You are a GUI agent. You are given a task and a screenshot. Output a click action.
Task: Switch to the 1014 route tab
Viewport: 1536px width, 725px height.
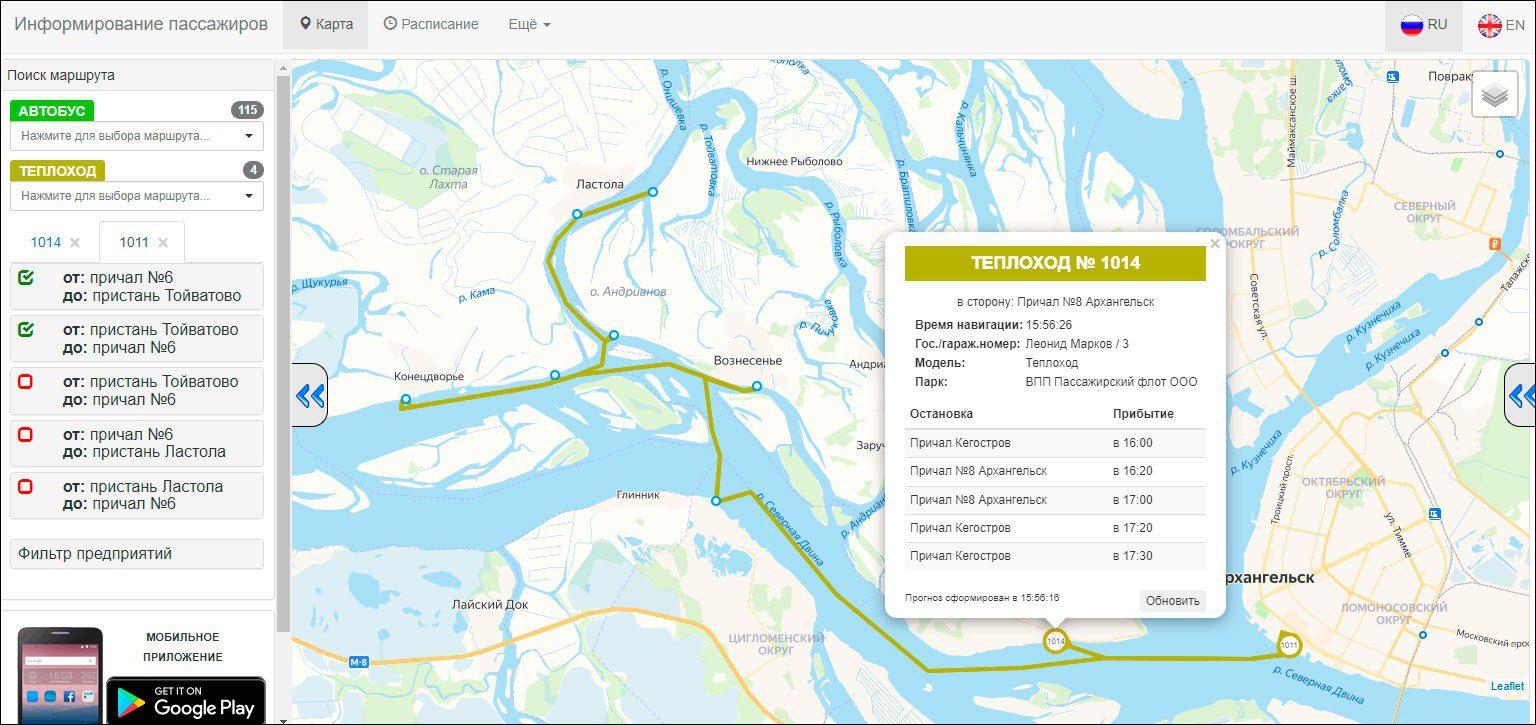coord(46,242)
